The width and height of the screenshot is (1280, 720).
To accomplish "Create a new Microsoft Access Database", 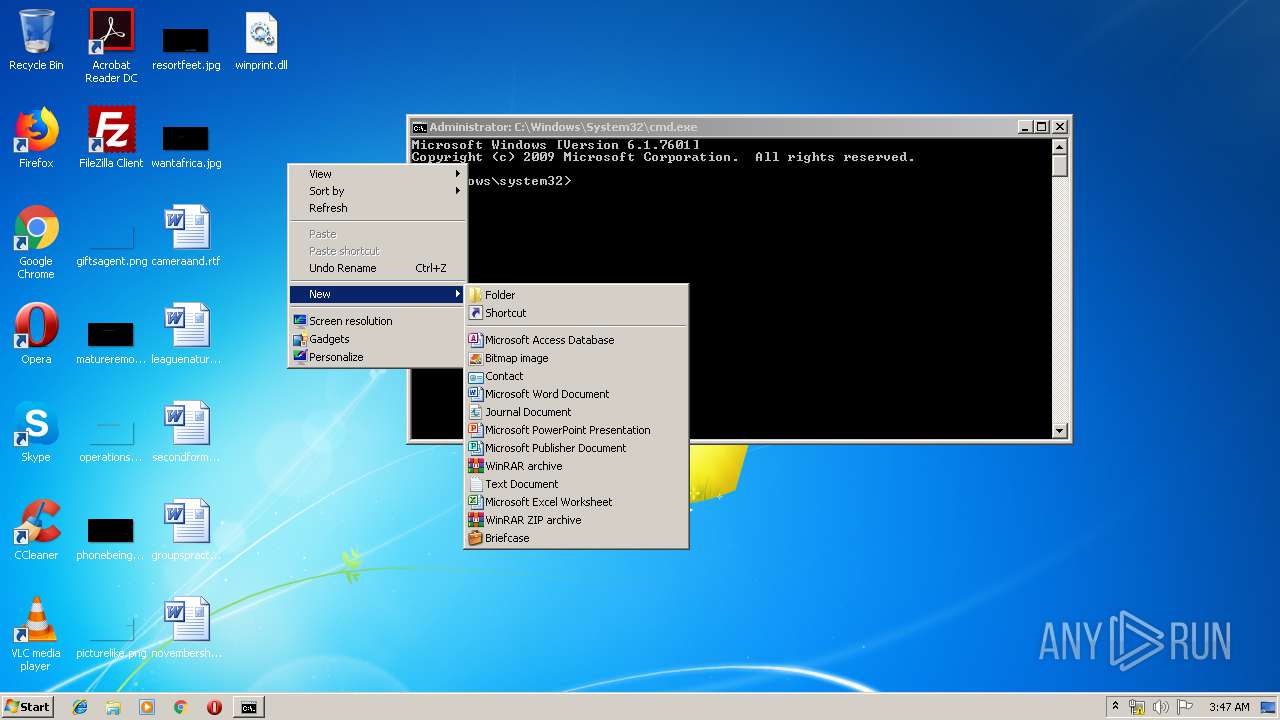I will tap(576, 340).
